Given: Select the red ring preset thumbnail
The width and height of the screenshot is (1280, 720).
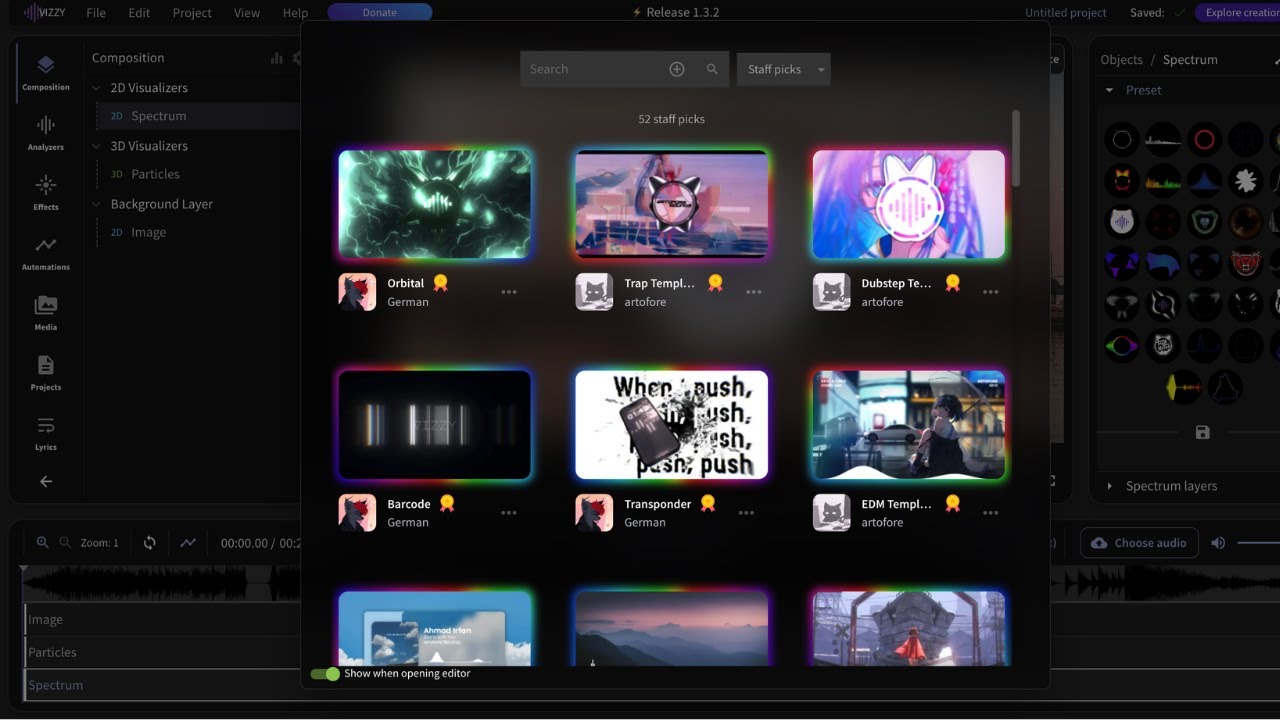Looking at the screenshot, I should coord(1204,139).
